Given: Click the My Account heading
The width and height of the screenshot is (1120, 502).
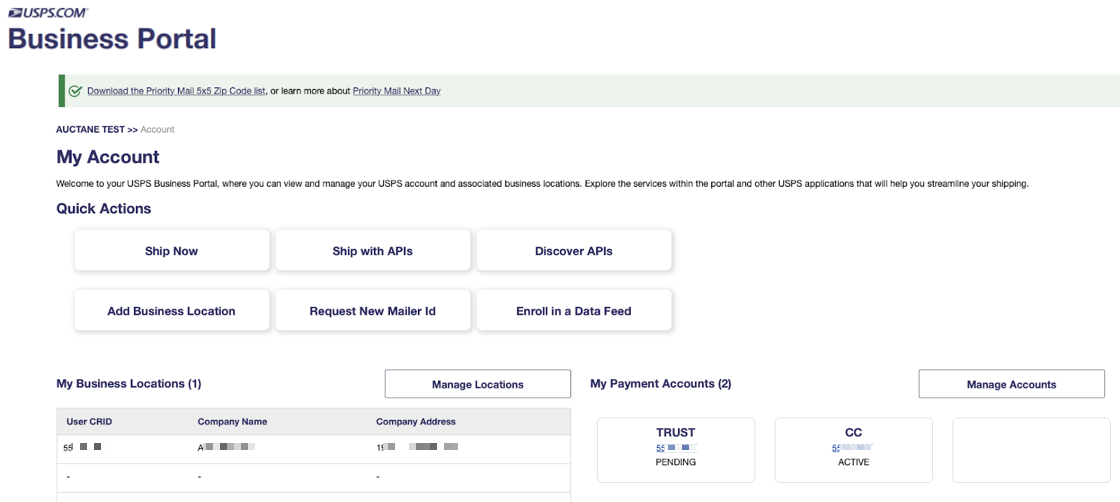Looking at the screenshot, I should pos(108,157).
